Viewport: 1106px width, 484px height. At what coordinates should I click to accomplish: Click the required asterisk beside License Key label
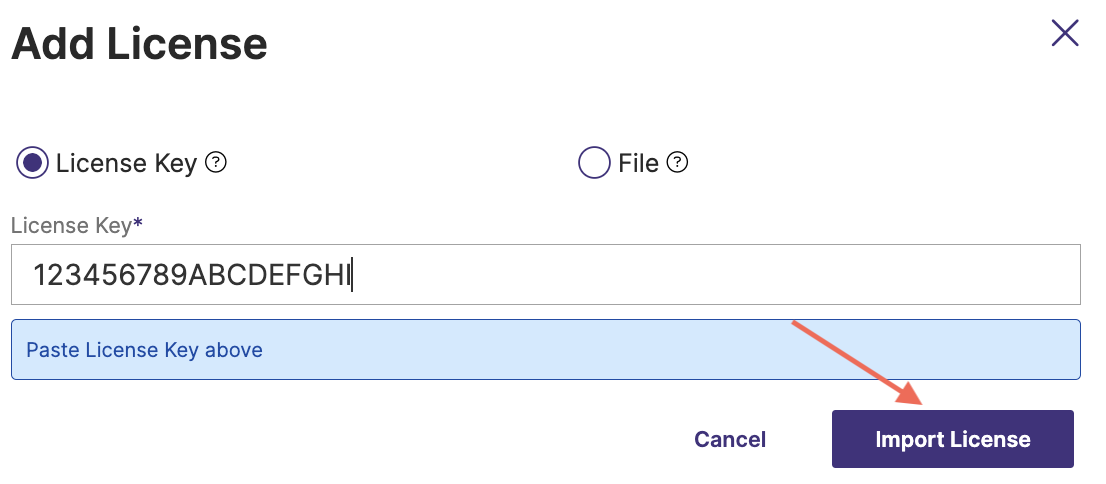click(138, 225)
